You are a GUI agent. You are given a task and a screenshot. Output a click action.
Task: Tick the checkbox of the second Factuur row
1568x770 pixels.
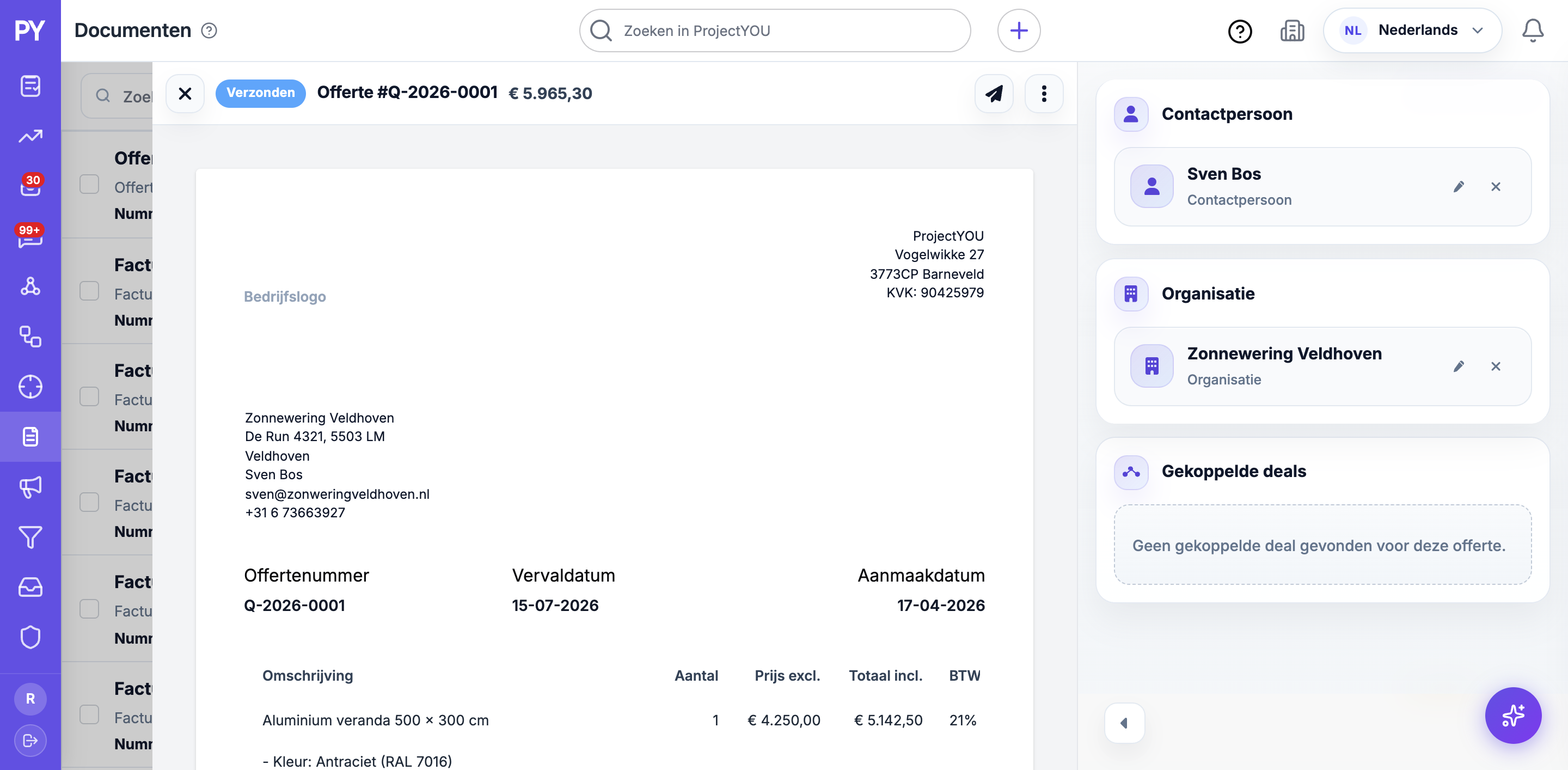tap(89, 397)
